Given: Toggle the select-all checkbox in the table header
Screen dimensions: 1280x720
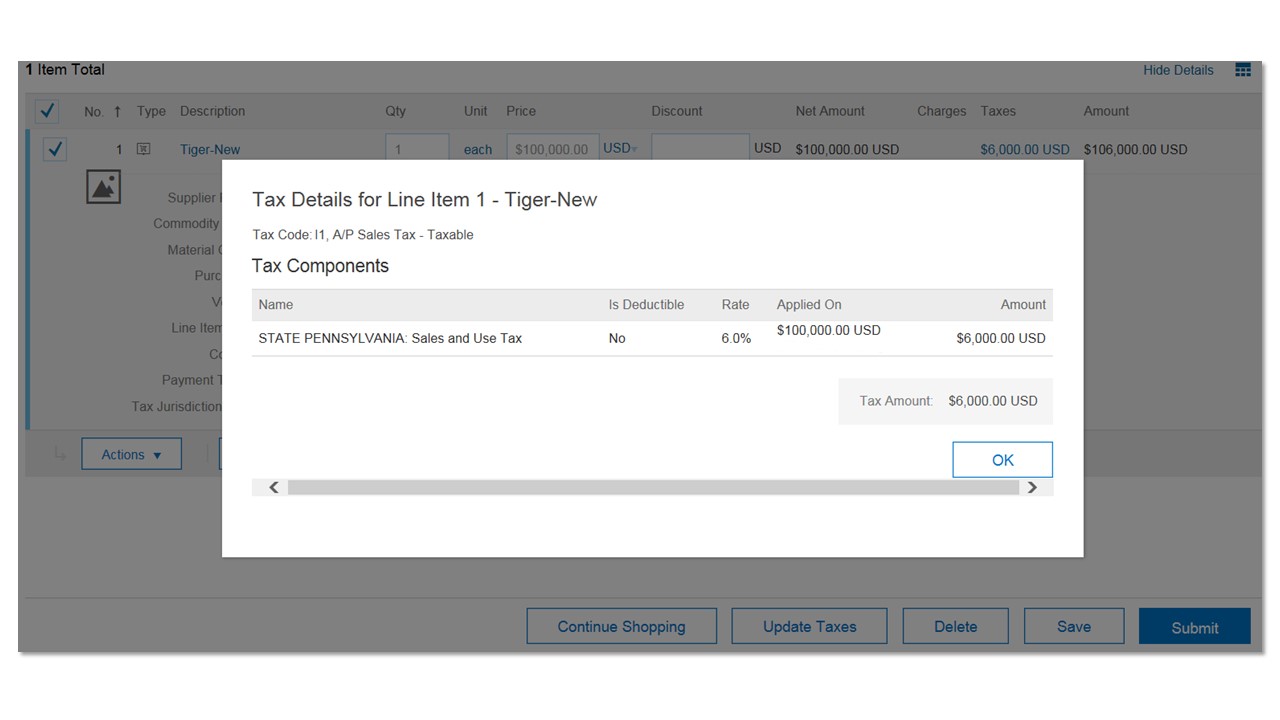Looking at the screenshot, I should [47, 111].
